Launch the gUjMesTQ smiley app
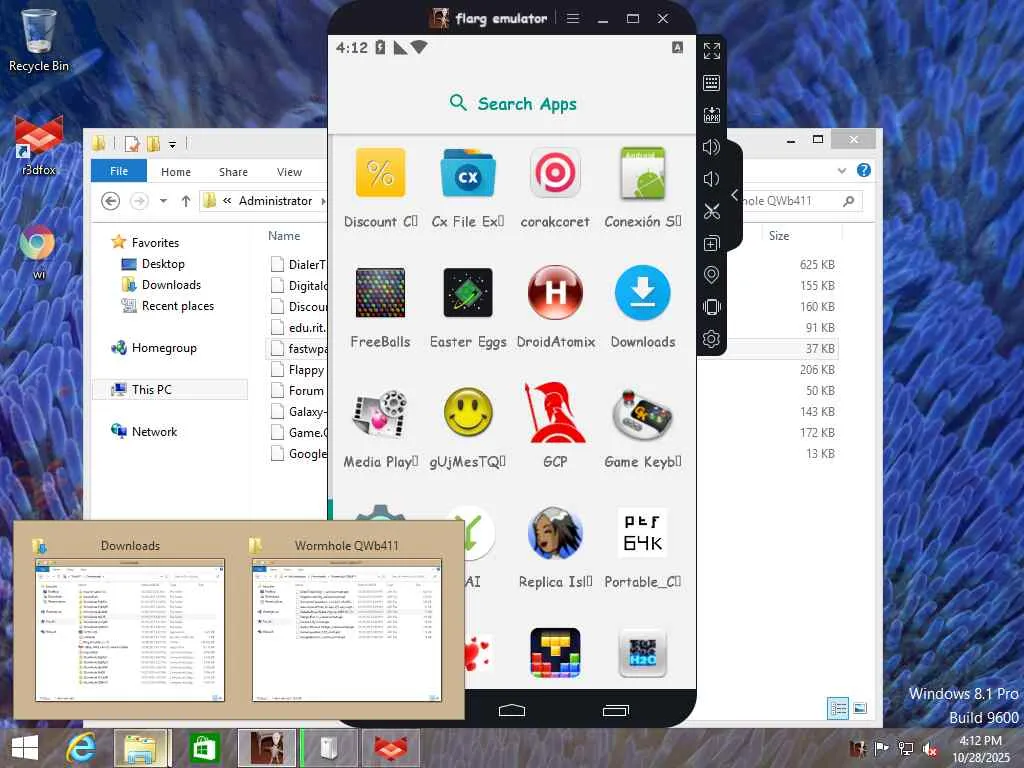Viewport: 1024px width, 768px height. [468, 427]
